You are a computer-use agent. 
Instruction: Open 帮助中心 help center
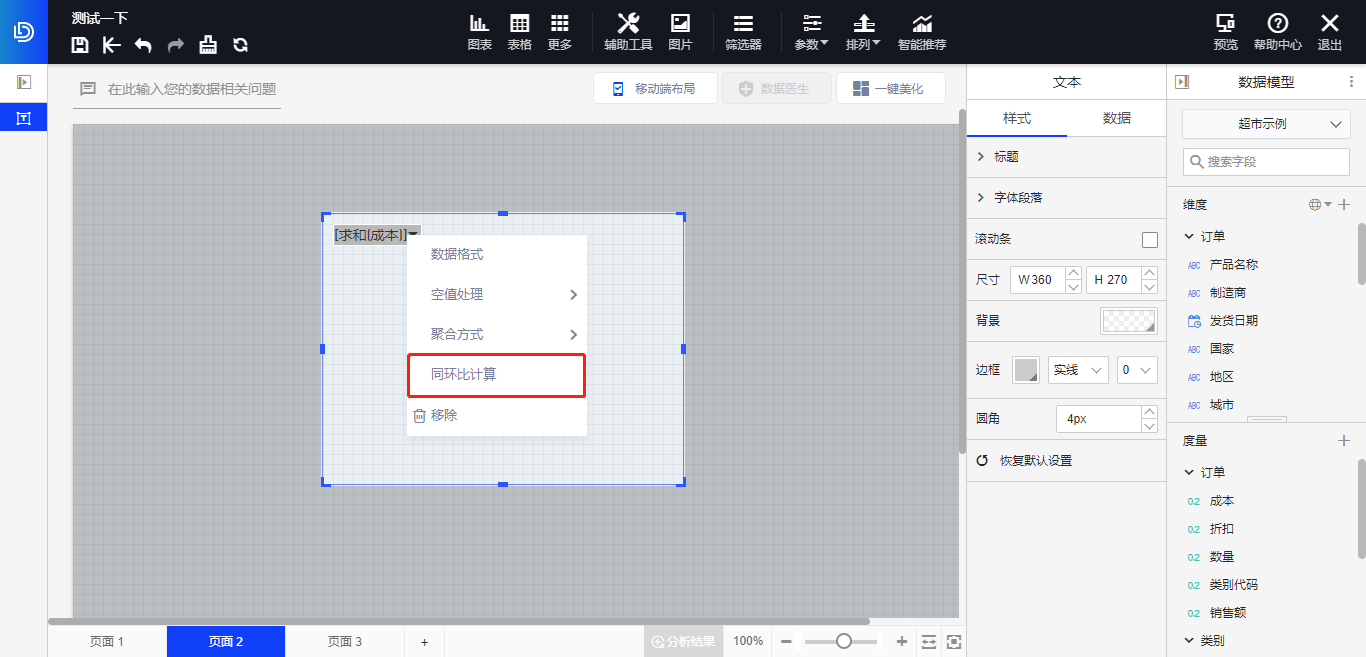coord(1277,32)
